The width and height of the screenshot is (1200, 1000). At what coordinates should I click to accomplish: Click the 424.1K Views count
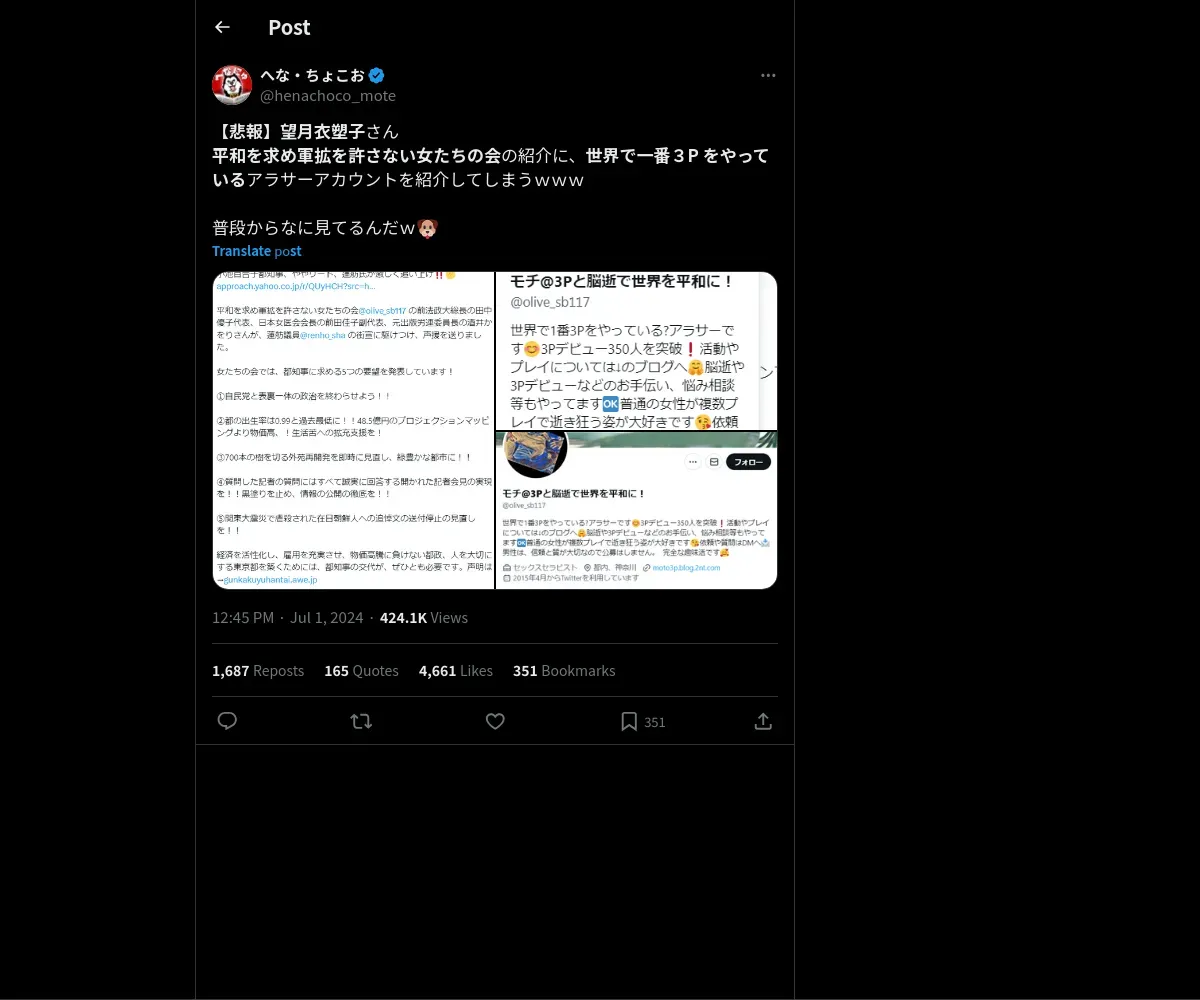click(424, 618)
